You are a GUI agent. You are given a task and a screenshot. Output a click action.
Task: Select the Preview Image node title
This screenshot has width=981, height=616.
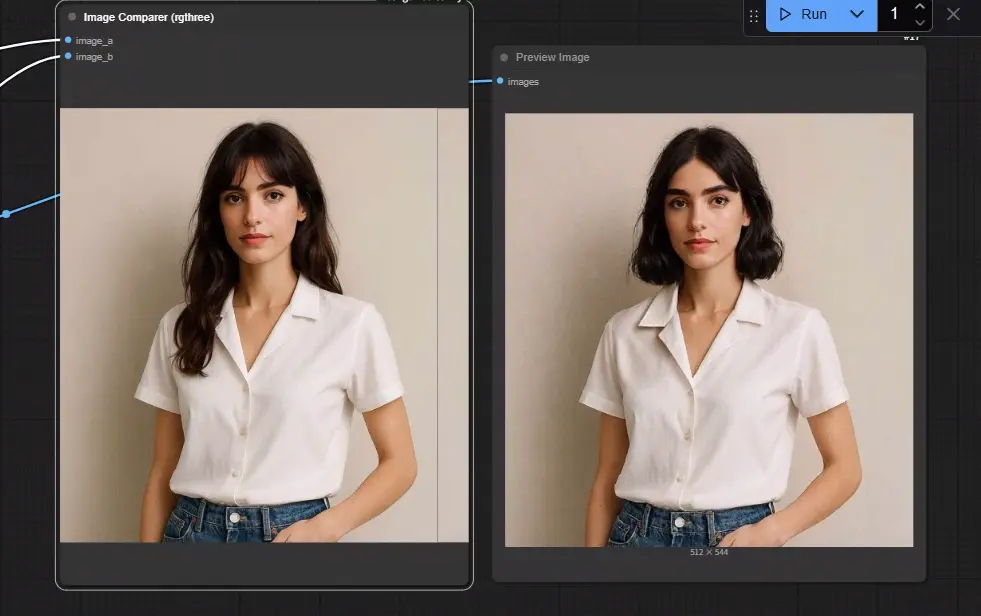click(x=552, y=58)
